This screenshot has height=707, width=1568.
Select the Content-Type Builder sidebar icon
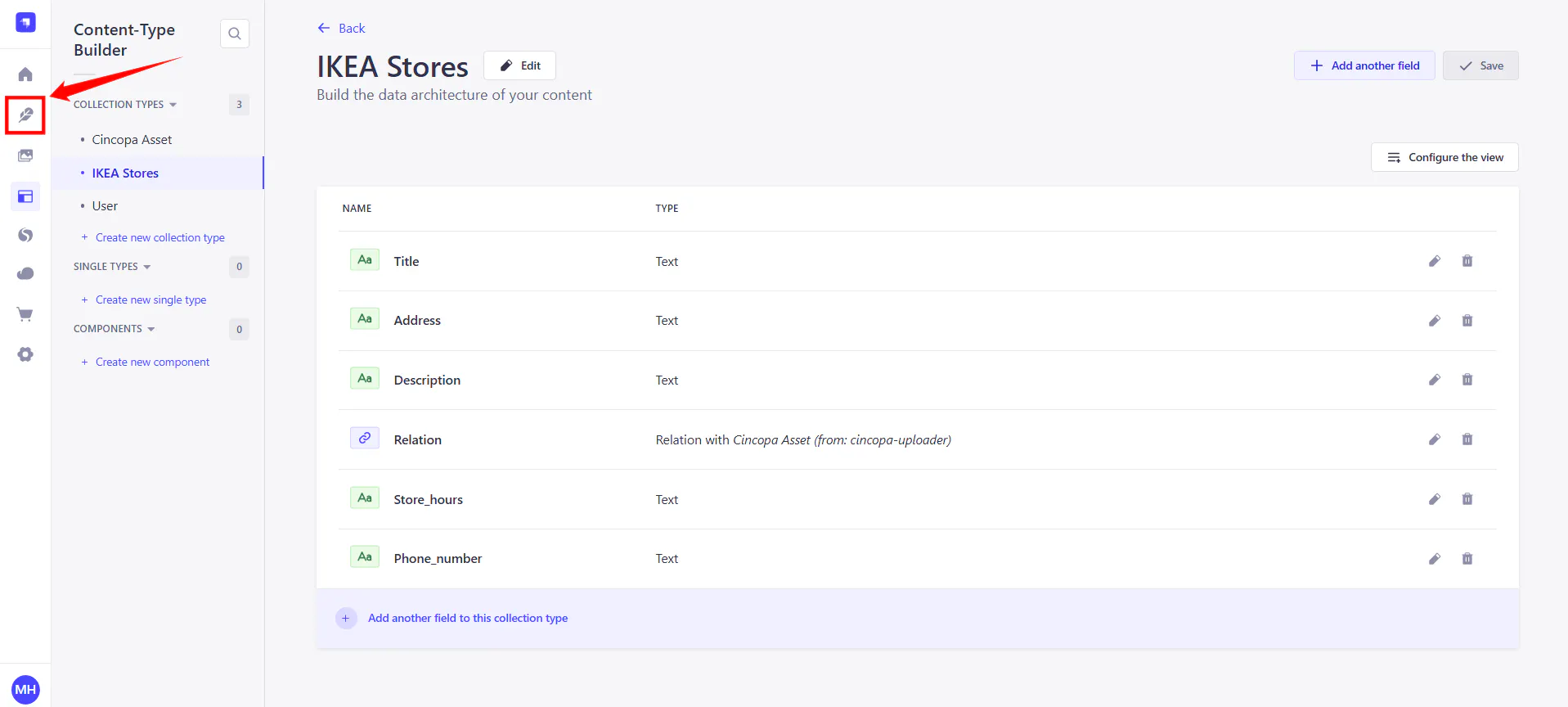[x=25, y=196]
